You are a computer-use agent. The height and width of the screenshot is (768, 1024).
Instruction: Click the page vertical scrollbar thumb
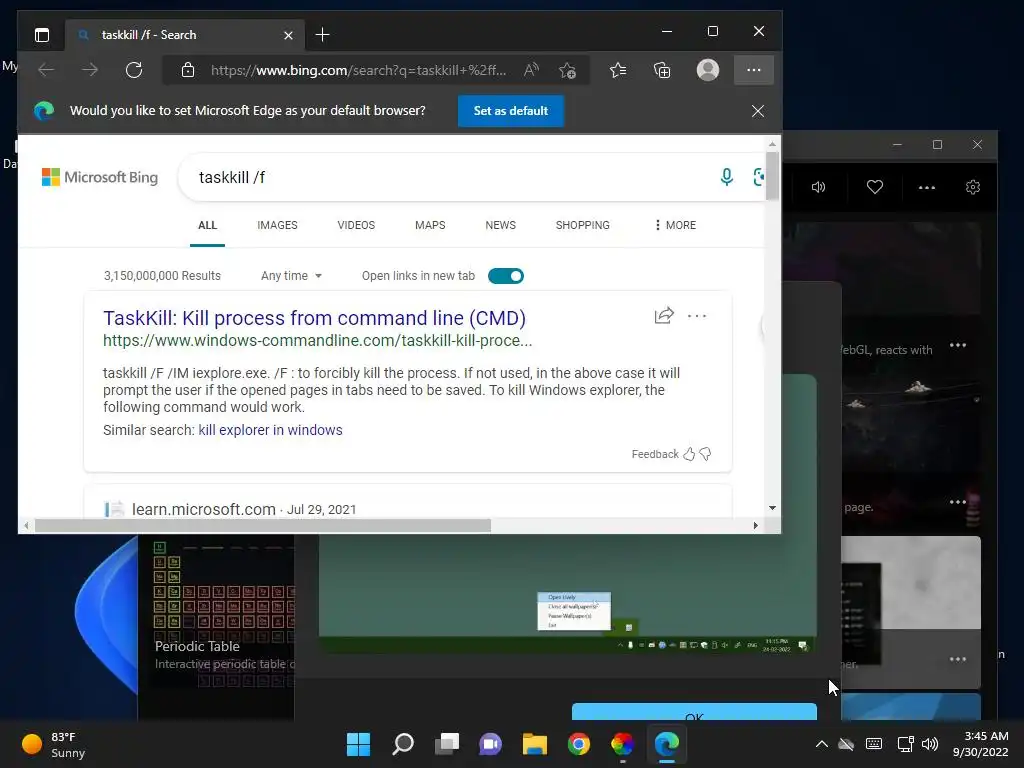coord(772,175)
